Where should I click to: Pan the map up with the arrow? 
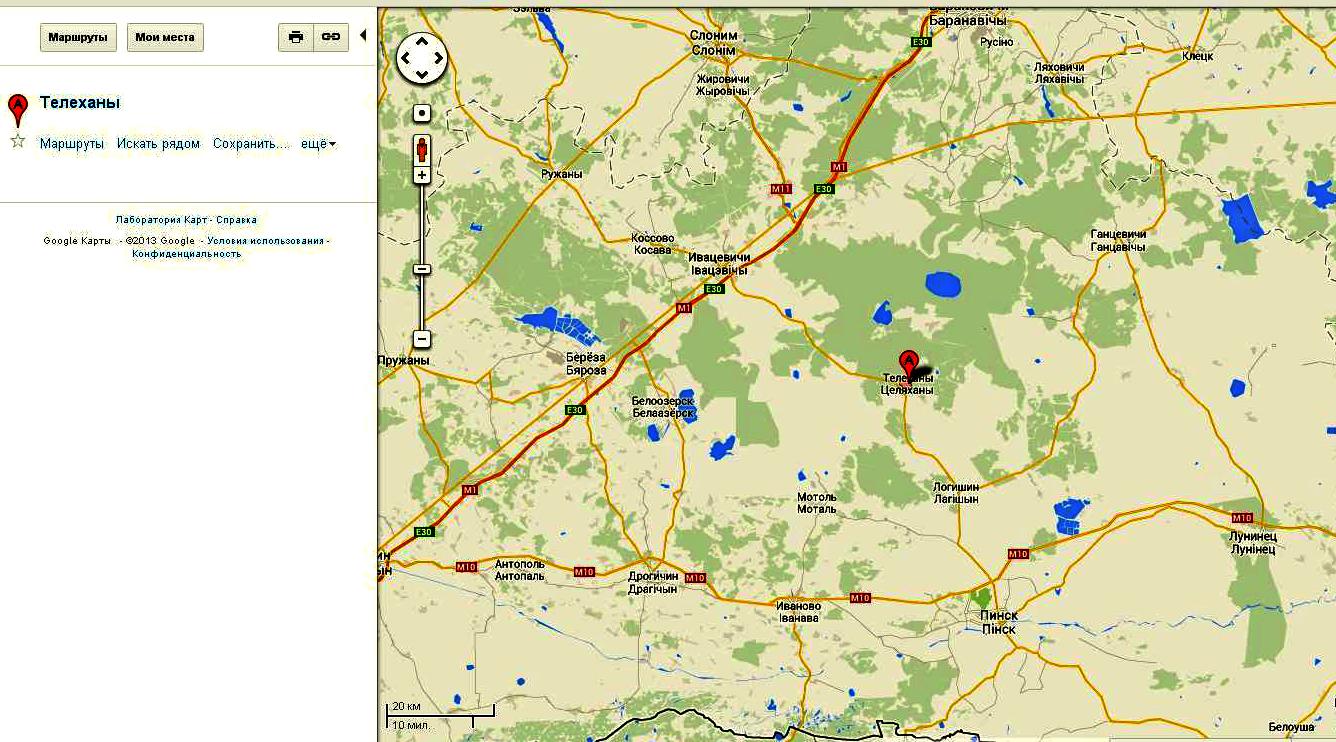tap(422, 43)
